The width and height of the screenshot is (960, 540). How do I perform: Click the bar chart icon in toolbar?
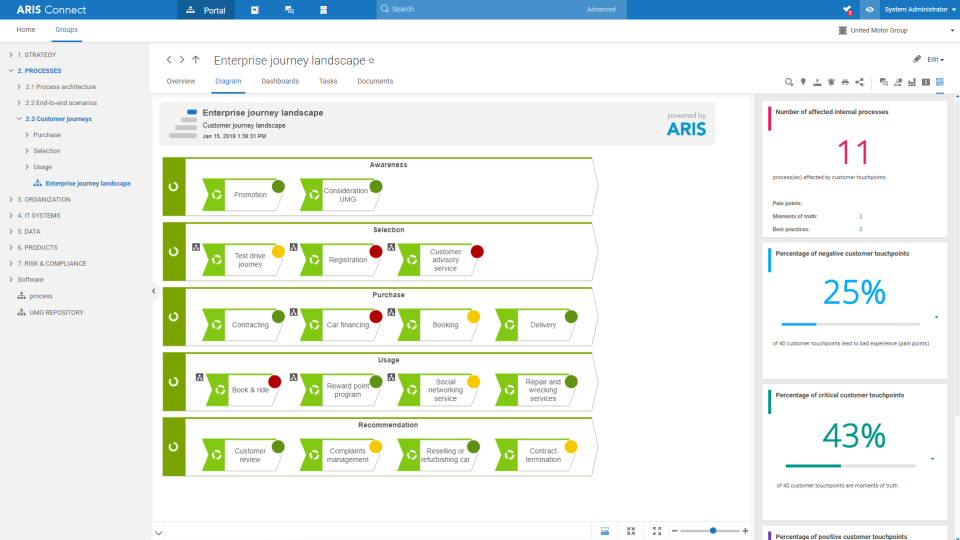click(x=912, y=82)
